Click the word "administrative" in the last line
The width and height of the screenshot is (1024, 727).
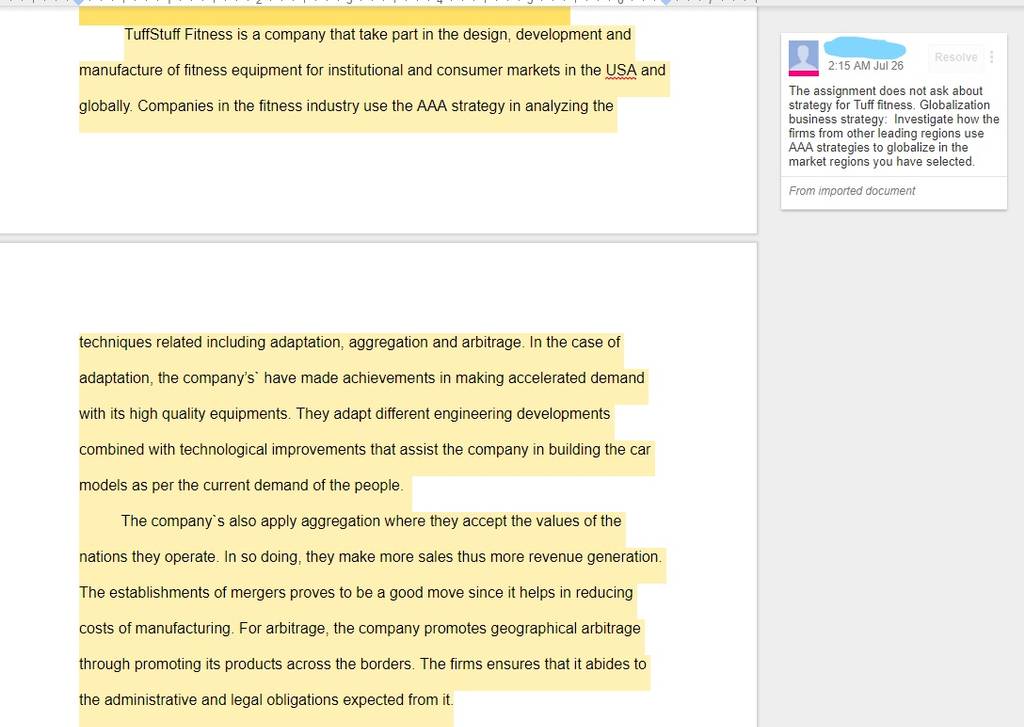[150, 700]
